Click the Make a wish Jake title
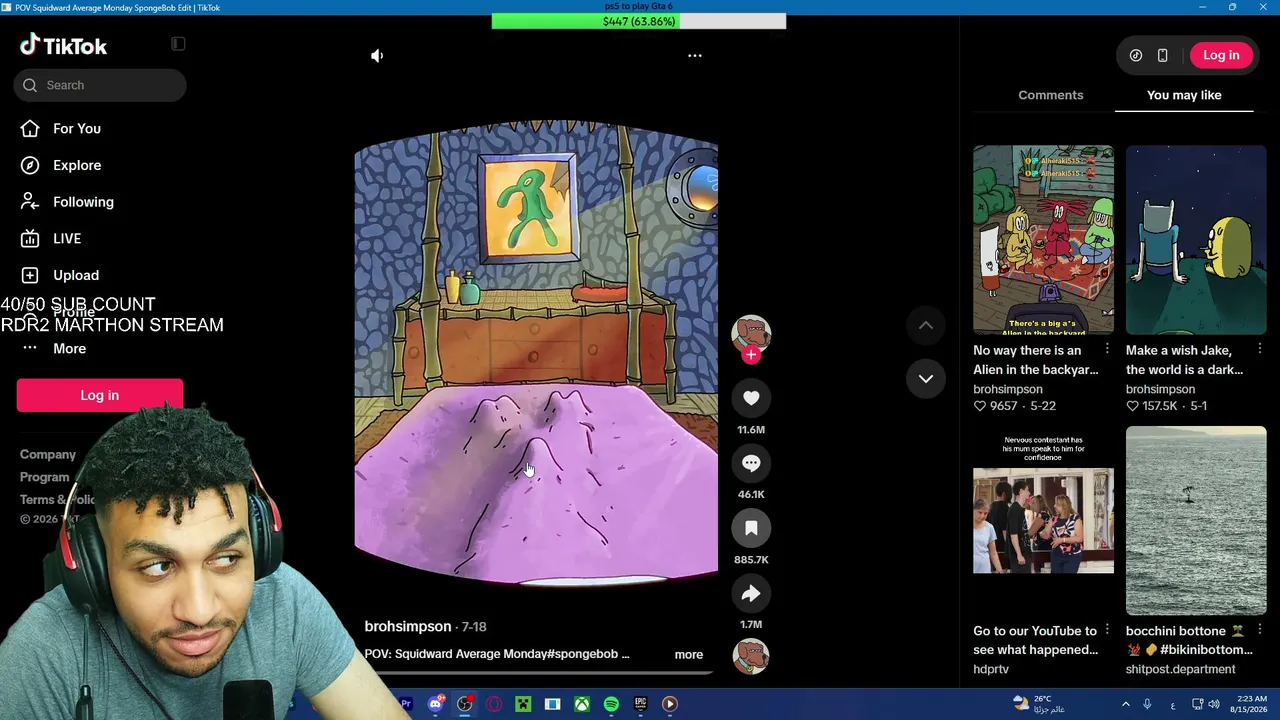Viewport: 1280px width, 720px height. 1184,360
